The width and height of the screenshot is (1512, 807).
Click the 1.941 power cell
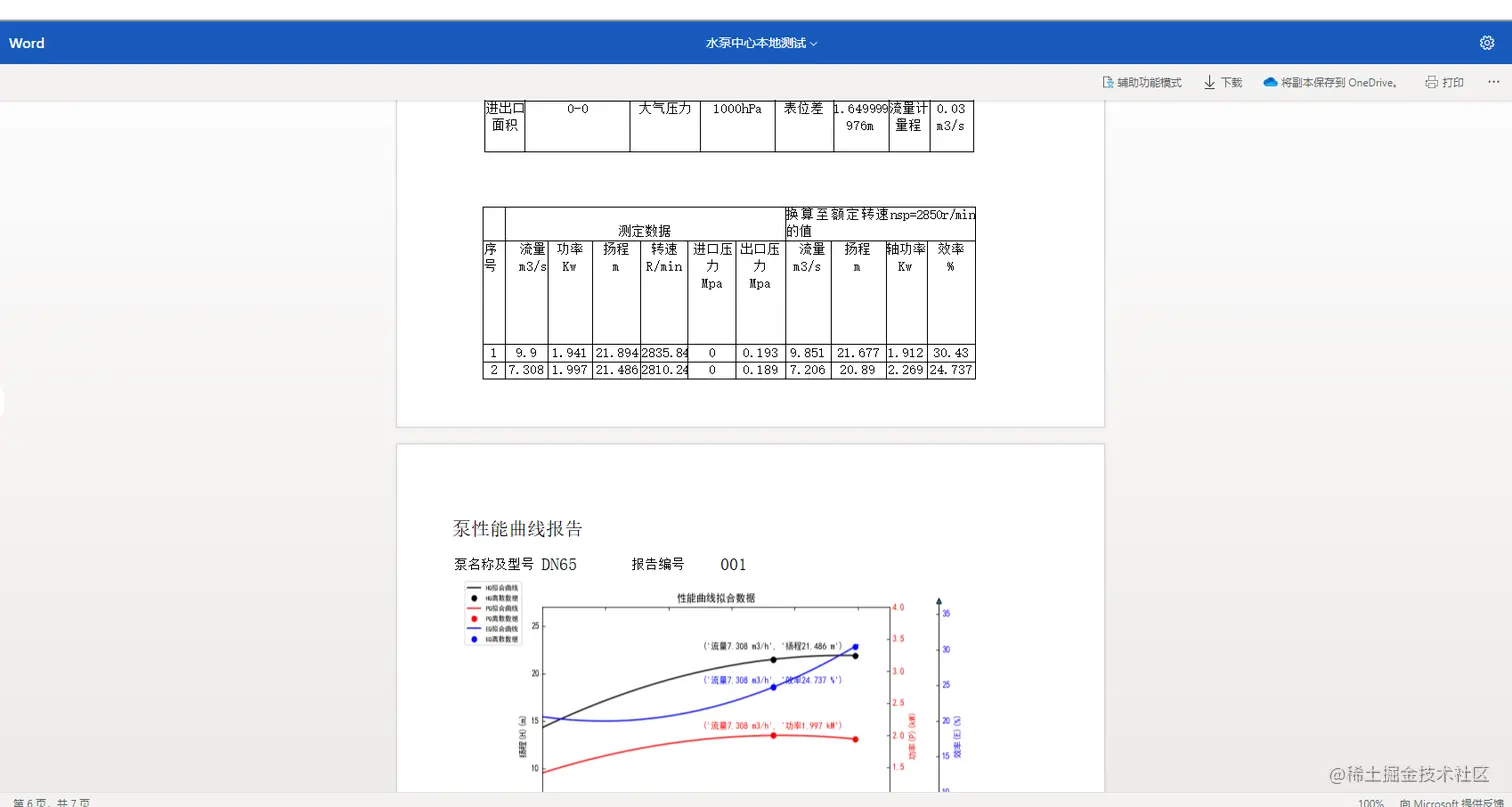click(x=570, y=353)
